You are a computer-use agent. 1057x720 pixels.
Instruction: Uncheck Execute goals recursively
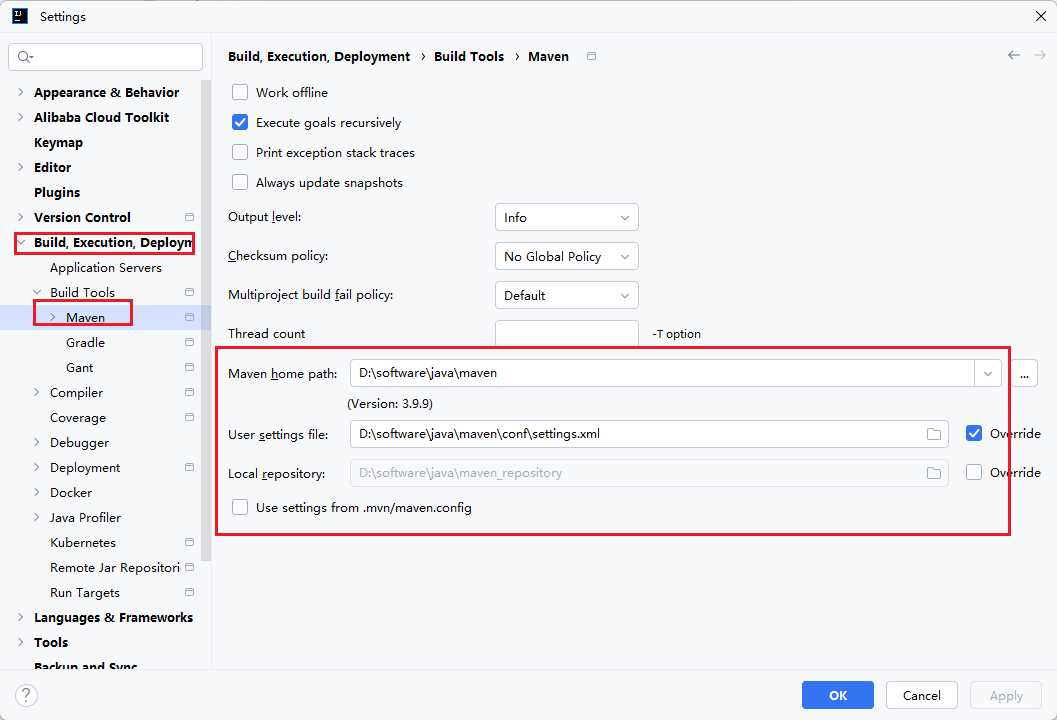click(240, 123)
